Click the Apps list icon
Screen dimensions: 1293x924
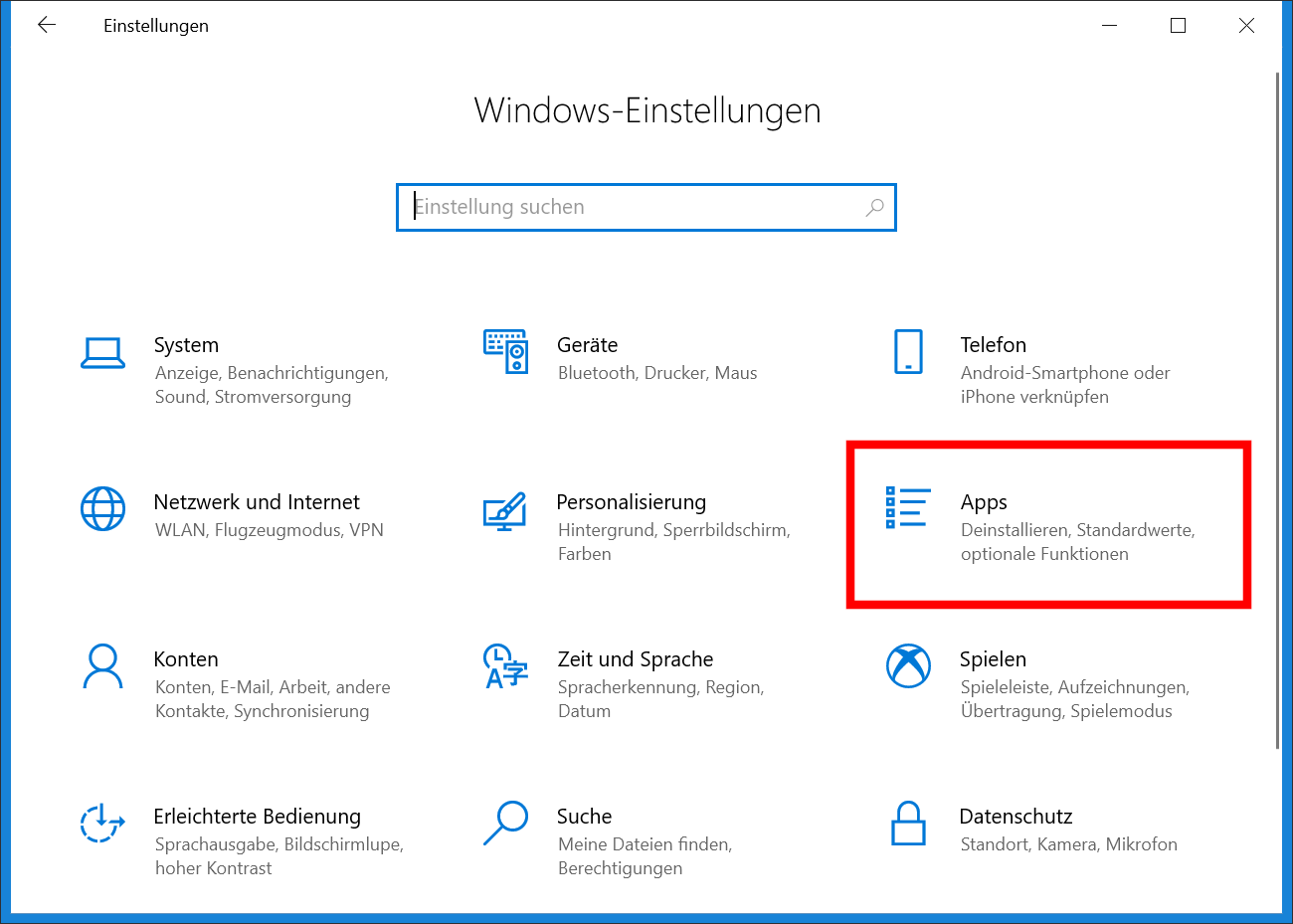907,507
